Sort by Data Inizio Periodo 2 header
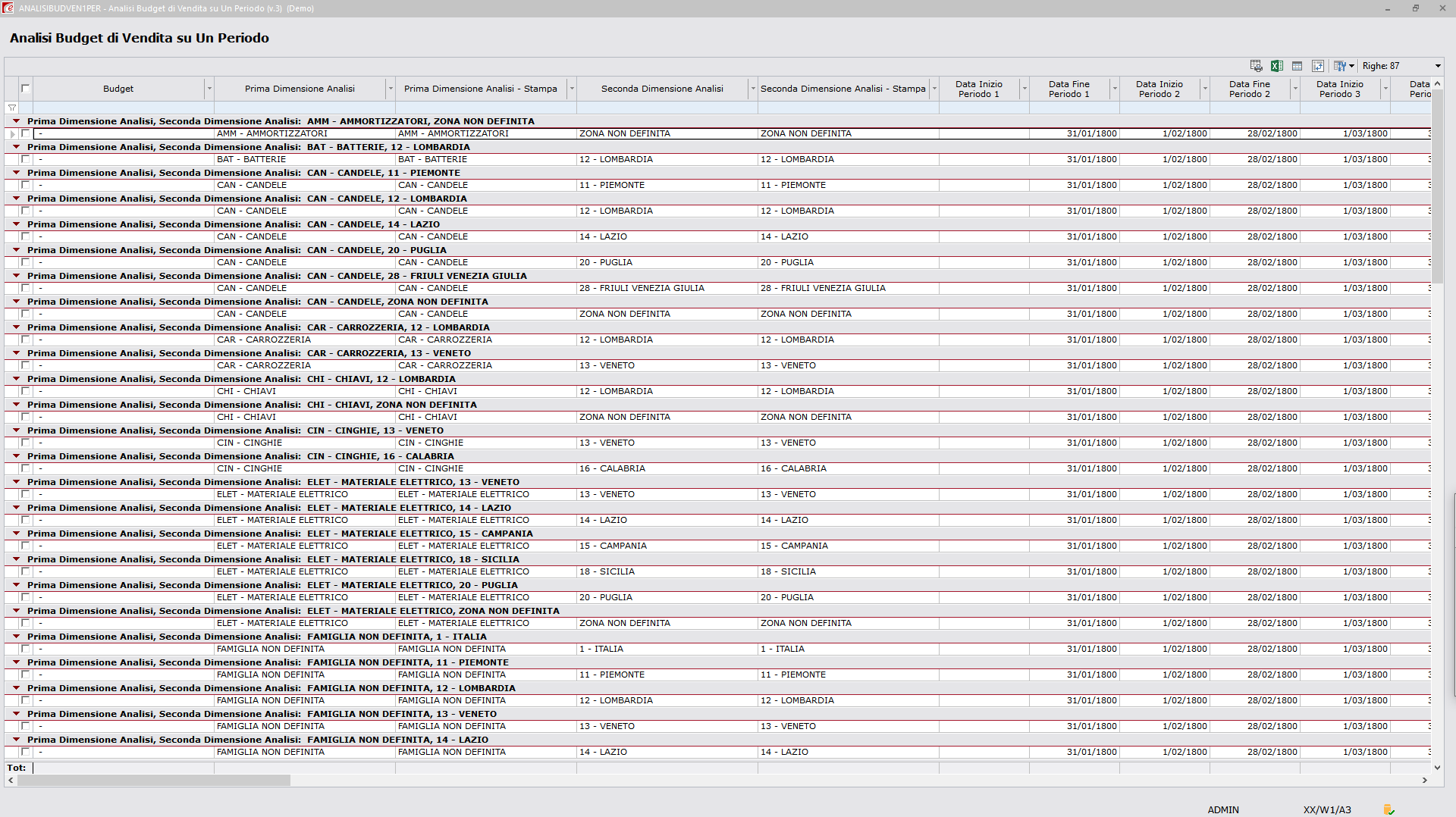Viewport: 1456px width, 817px height. tap(1159, 89)
